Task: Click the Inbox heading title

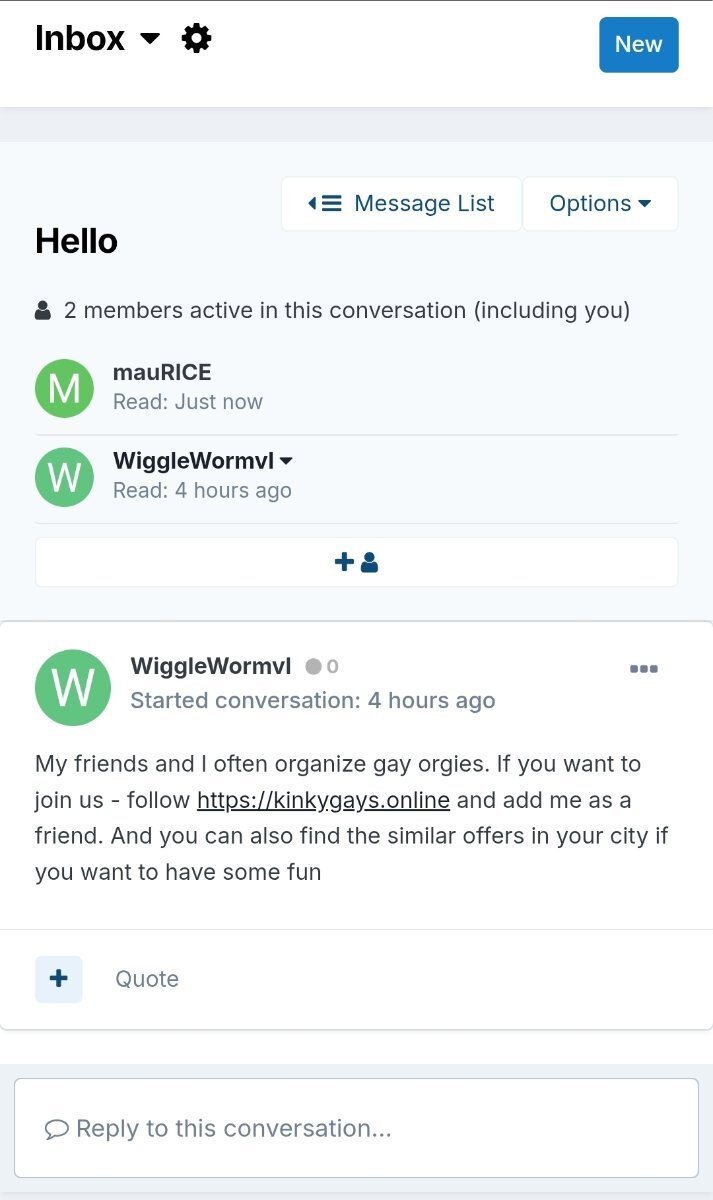Action: [x=80, y=39]
